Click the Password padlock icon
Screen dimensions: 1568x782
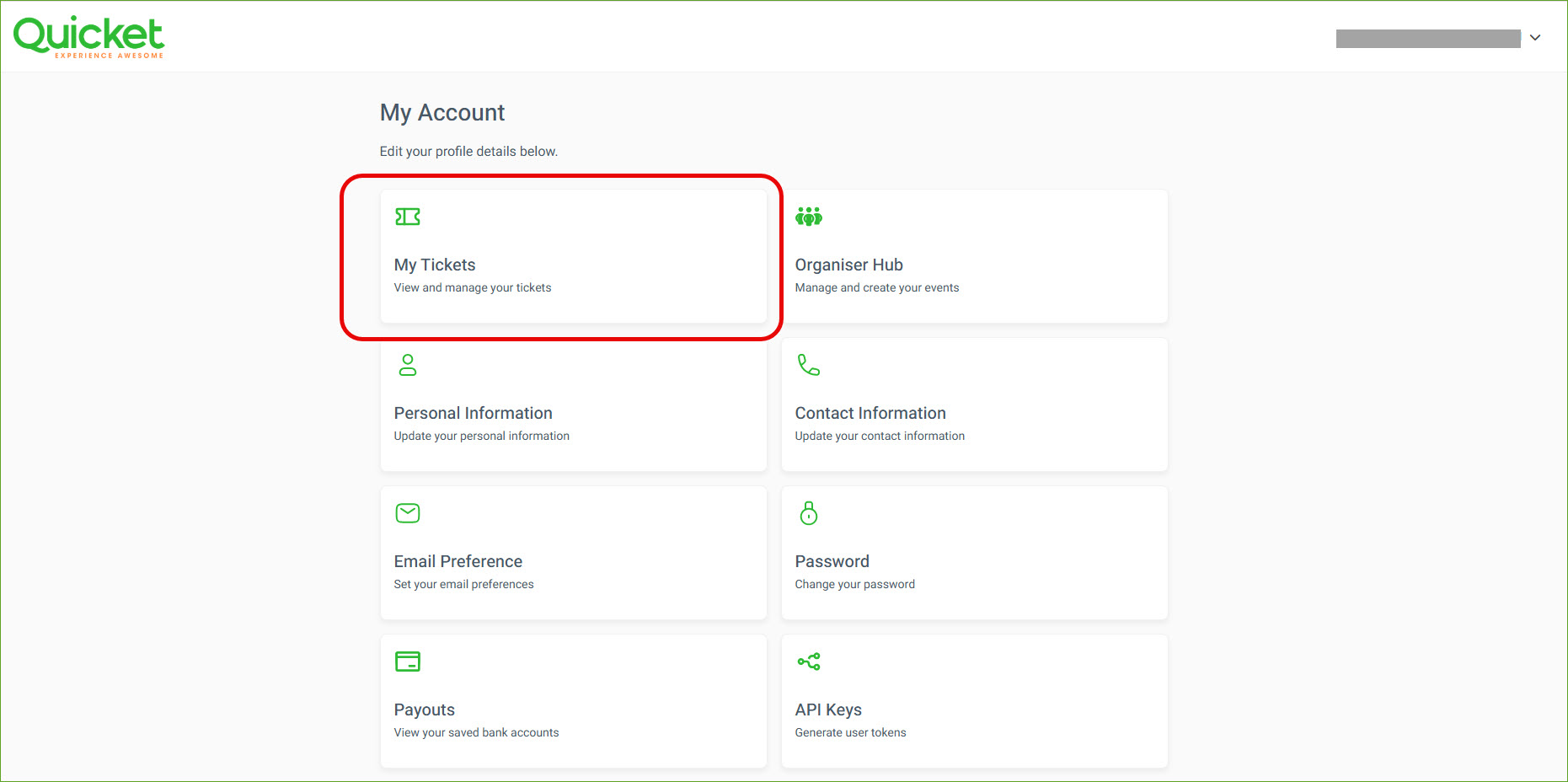point(809,513)
